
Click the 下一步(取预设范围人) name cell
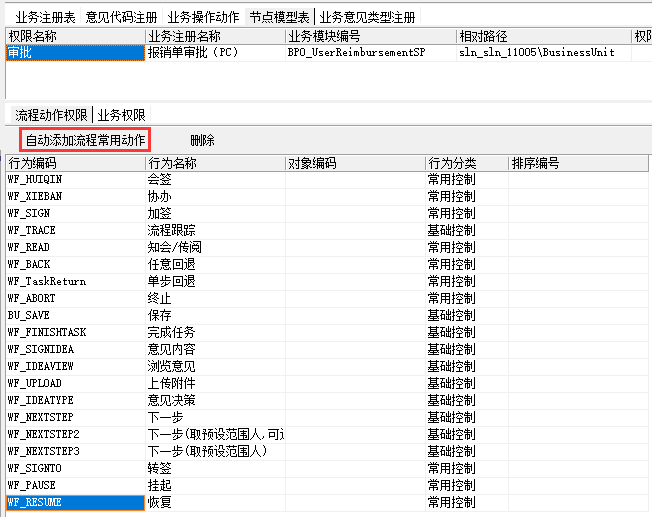pyautogui.click(x=215, y=451)
